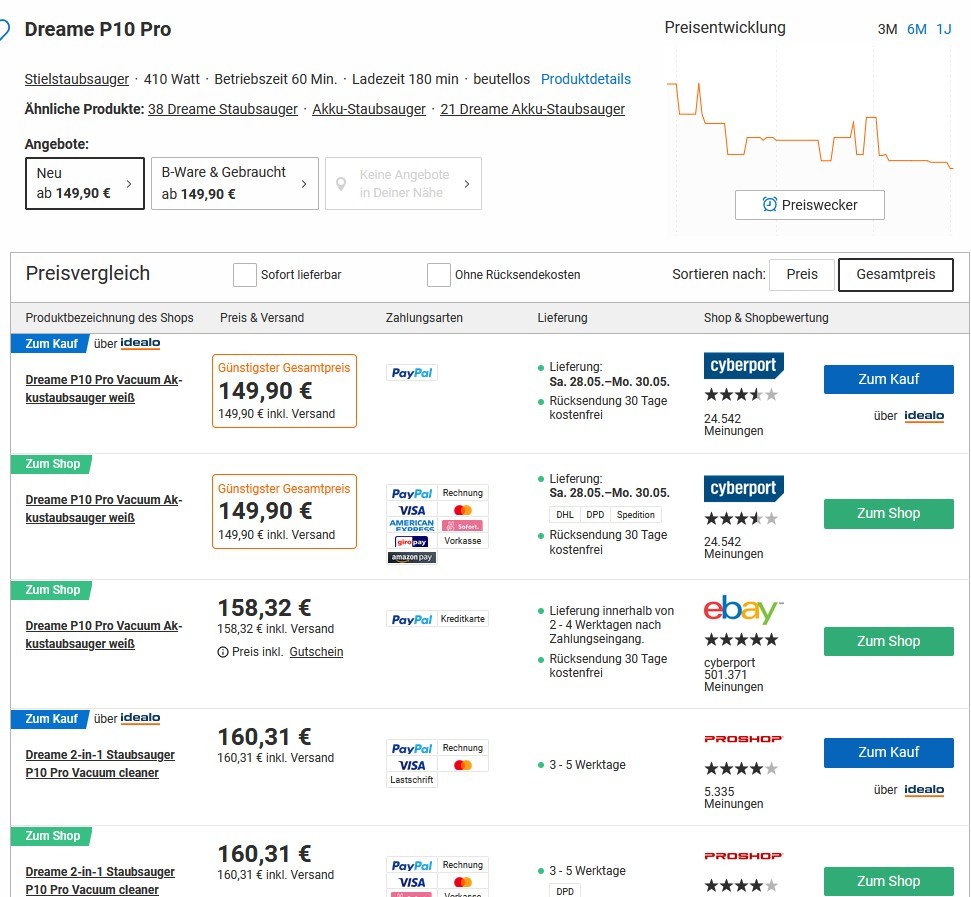Viewport: 971px width, 897px height.
Task: Click star rating in cyberport's Zum Kauf offer
Action: click(x=741, y=394)
